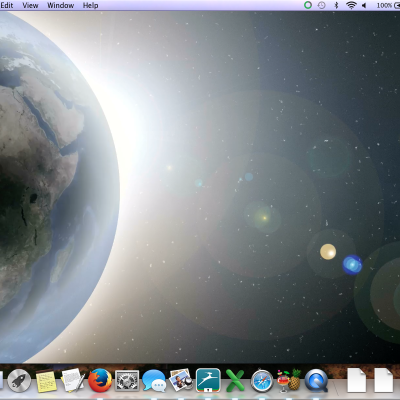Viewport: 400px width, 400px height.
Task: Open Messages chat bubble icon
Action: click(154, 381)
